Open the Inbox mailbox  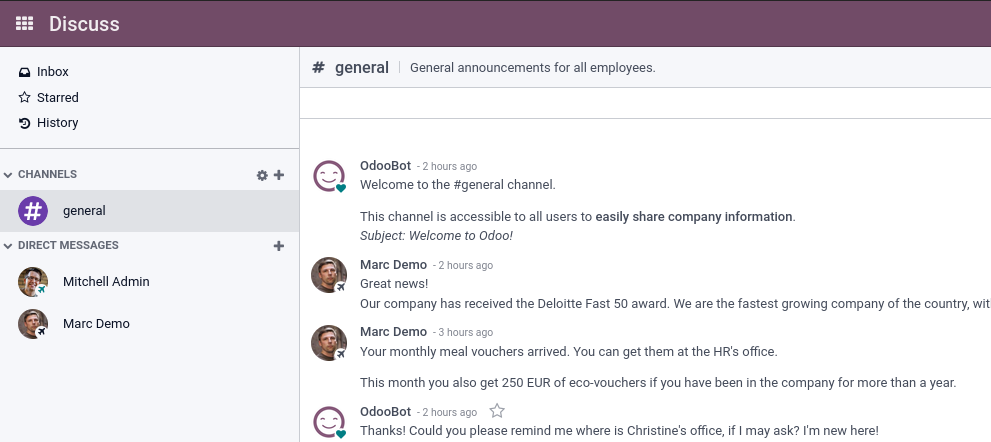pyautogui.click(x=53, y=72)
